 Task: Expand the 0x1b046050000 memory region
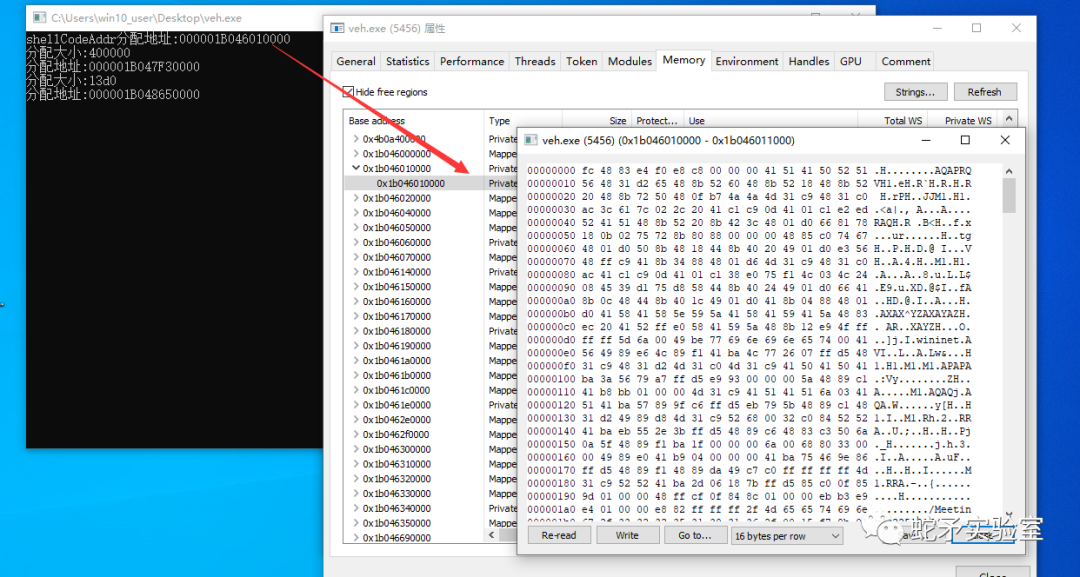[x=355, y=227]
